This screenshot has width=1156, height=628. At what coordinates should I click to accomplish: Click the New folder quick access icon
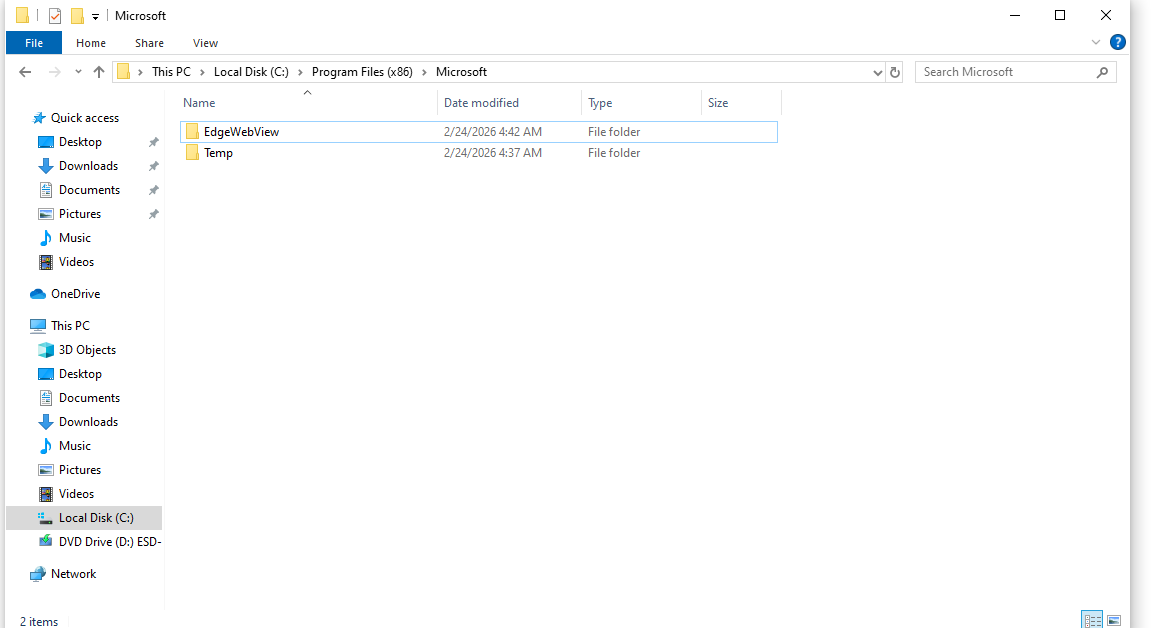click(77, 15)
